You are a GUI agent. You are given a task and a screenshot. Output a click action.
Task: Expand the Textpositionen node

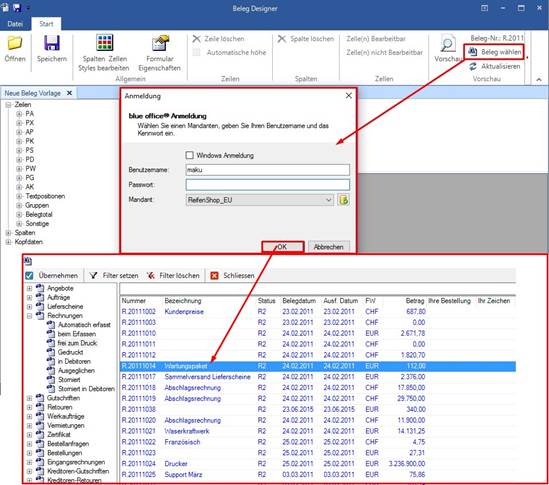coord(19,196)
